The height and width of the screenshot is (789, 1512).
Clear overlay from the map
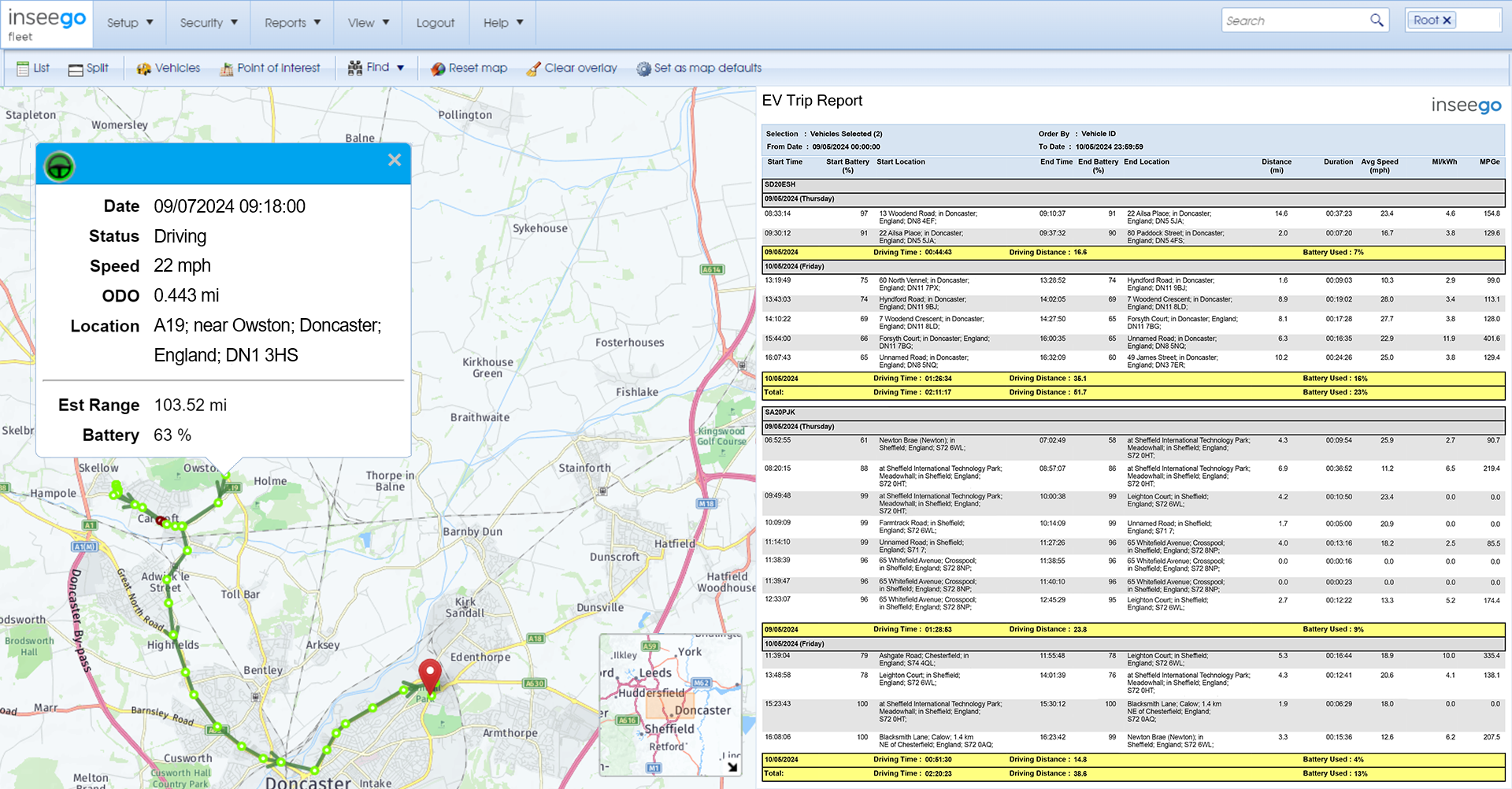pos(571,69)
